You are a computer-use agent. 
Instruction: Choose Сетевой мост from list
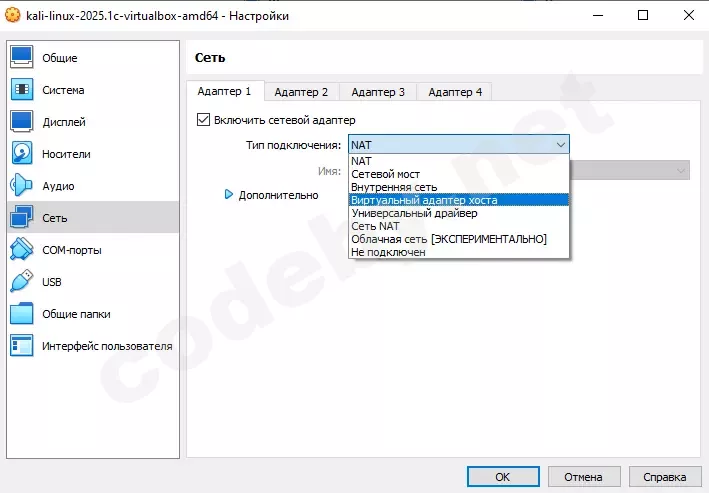[x=385, y=174]
